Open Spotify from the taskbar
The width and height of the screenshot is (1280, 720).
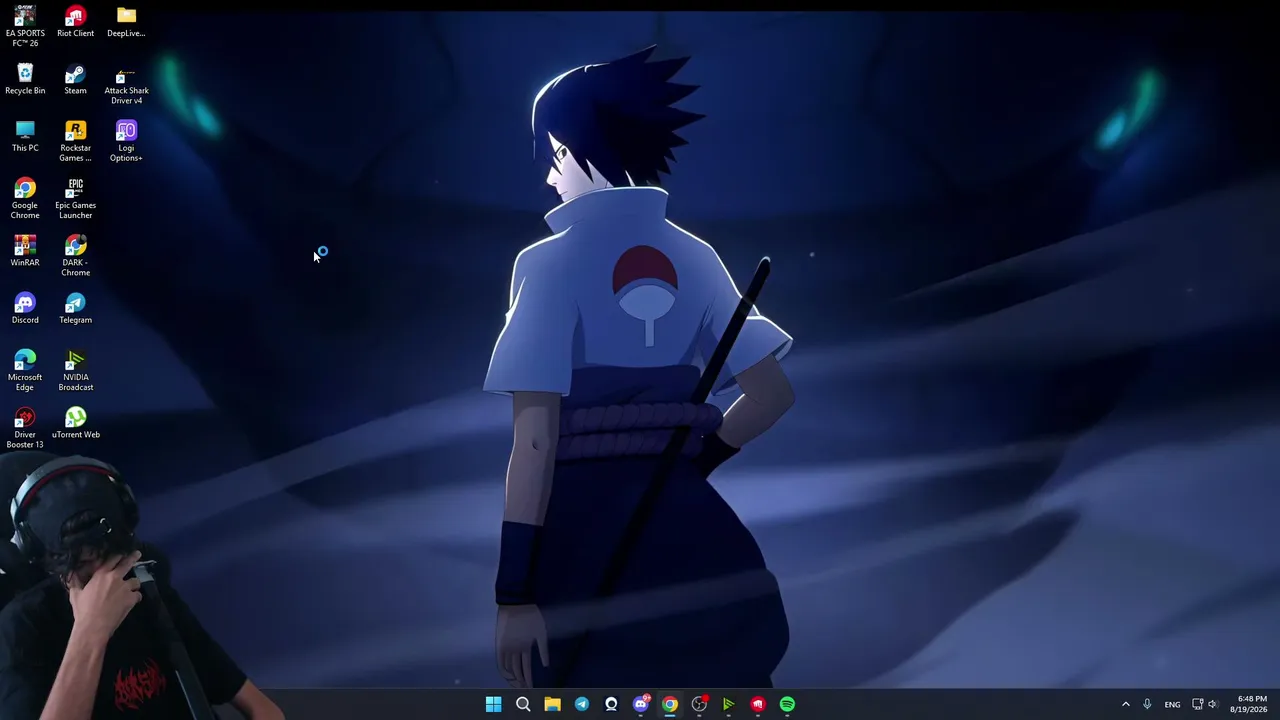point(788,704)
